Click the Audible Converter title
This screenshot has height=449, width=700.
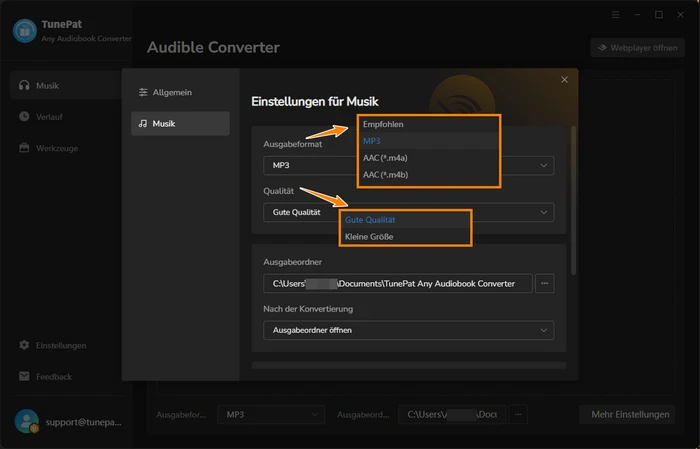[213, 47]
